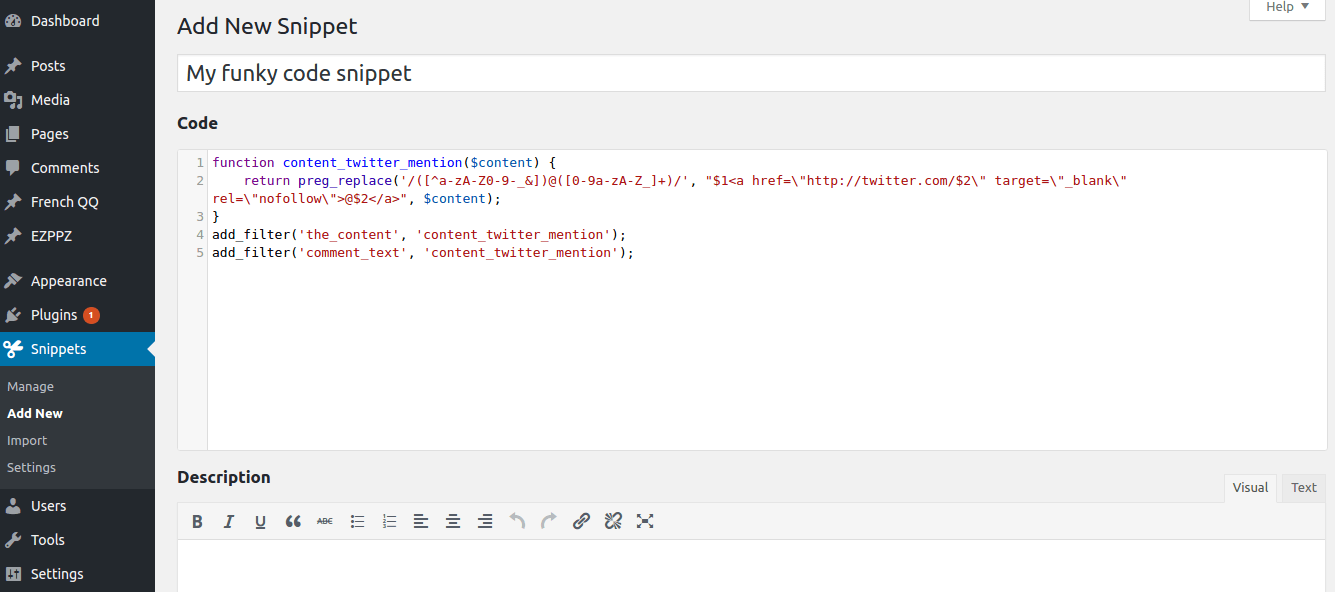Open the Import snippets page
1335x592 pixels.
(x=27, y=441)
